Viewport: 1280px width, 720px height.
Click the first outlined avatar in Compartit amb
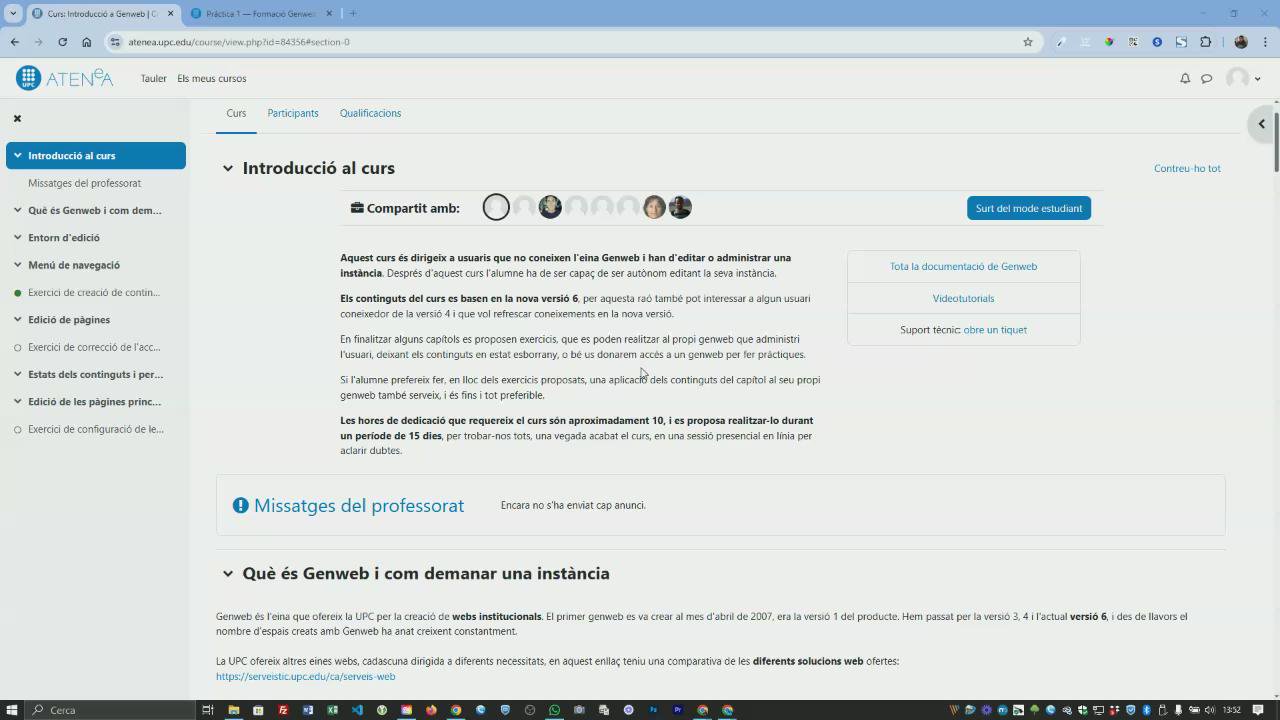pos(496,207)
